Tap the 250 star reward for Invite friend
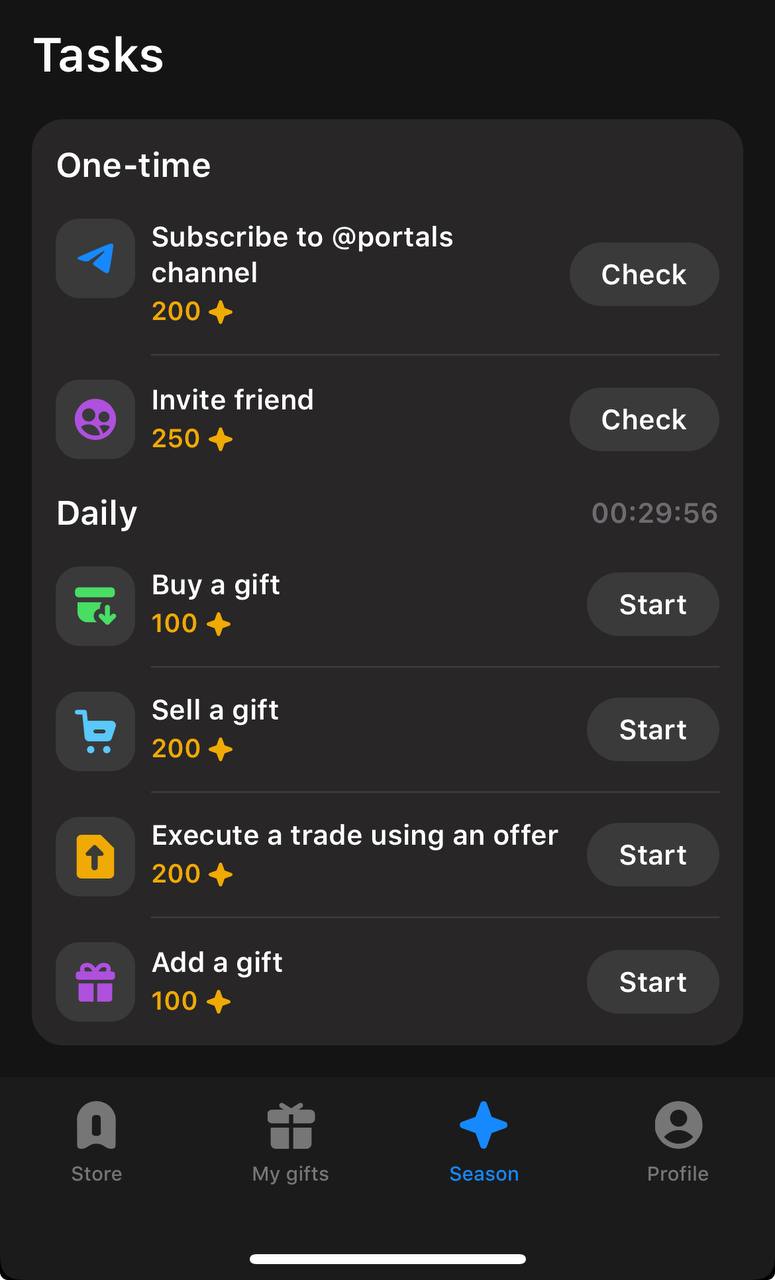 [x=192, y=438]
